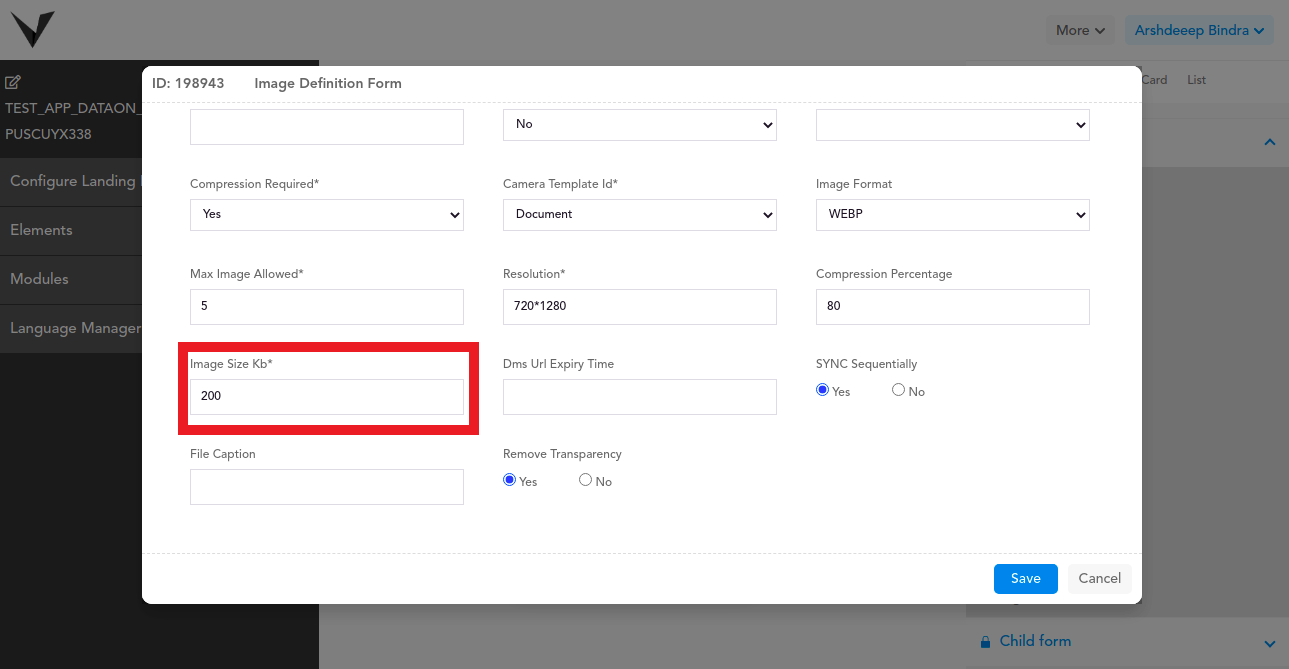Open the dropdown showing No at top
The height and width of the screenshot is (669, 1289).
[x=640, y=125]
